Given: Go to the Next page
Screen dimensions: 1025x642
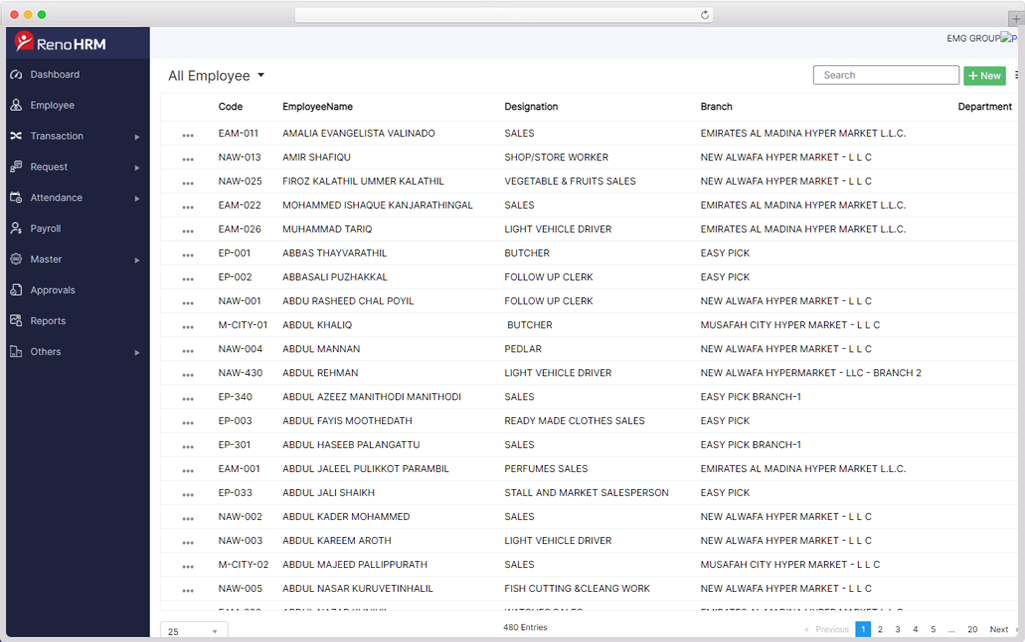Looking at the screenshot, I should [999, 629].
